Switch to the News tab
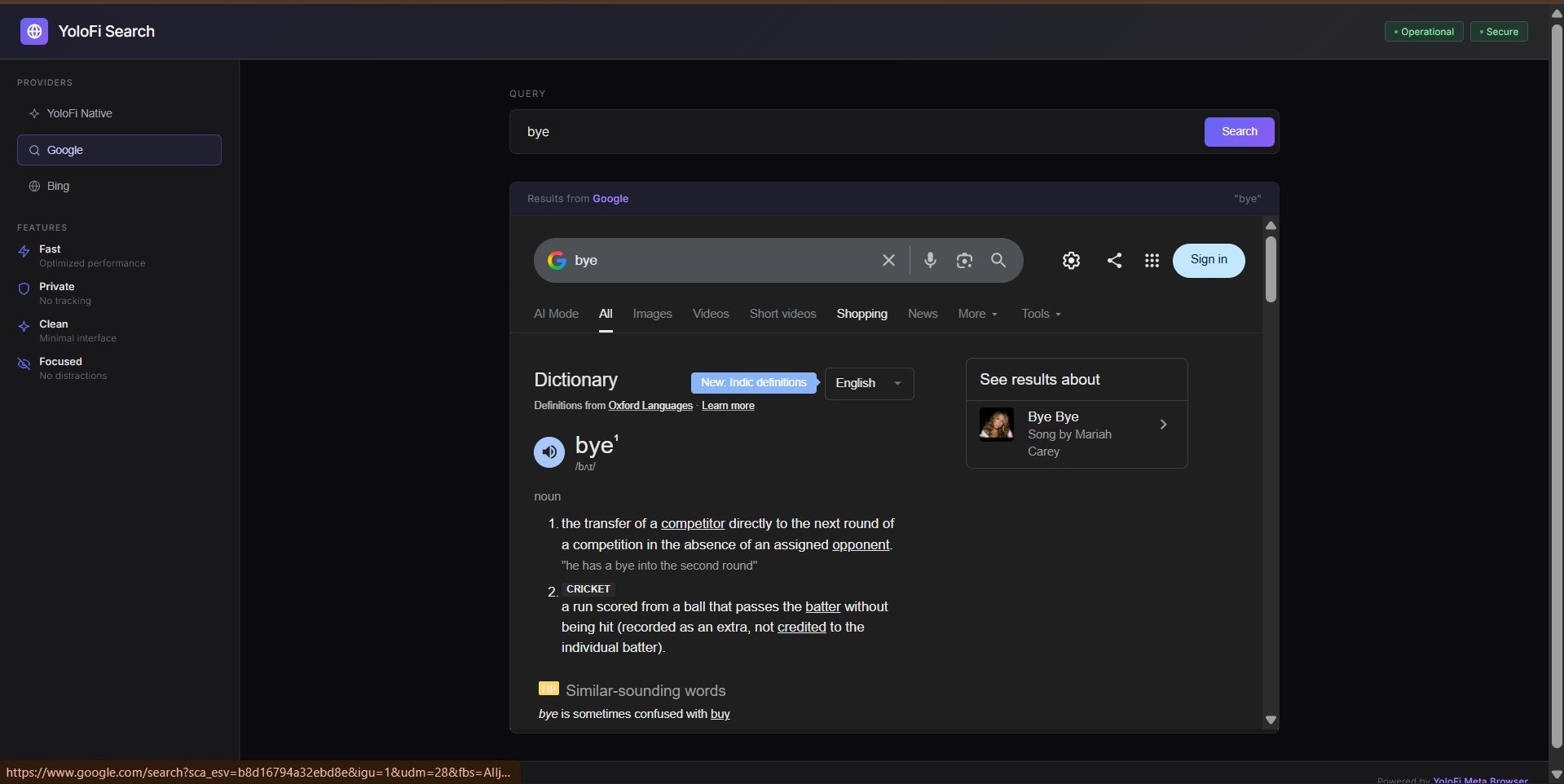 pyautogui.click(x=923, y=314)
